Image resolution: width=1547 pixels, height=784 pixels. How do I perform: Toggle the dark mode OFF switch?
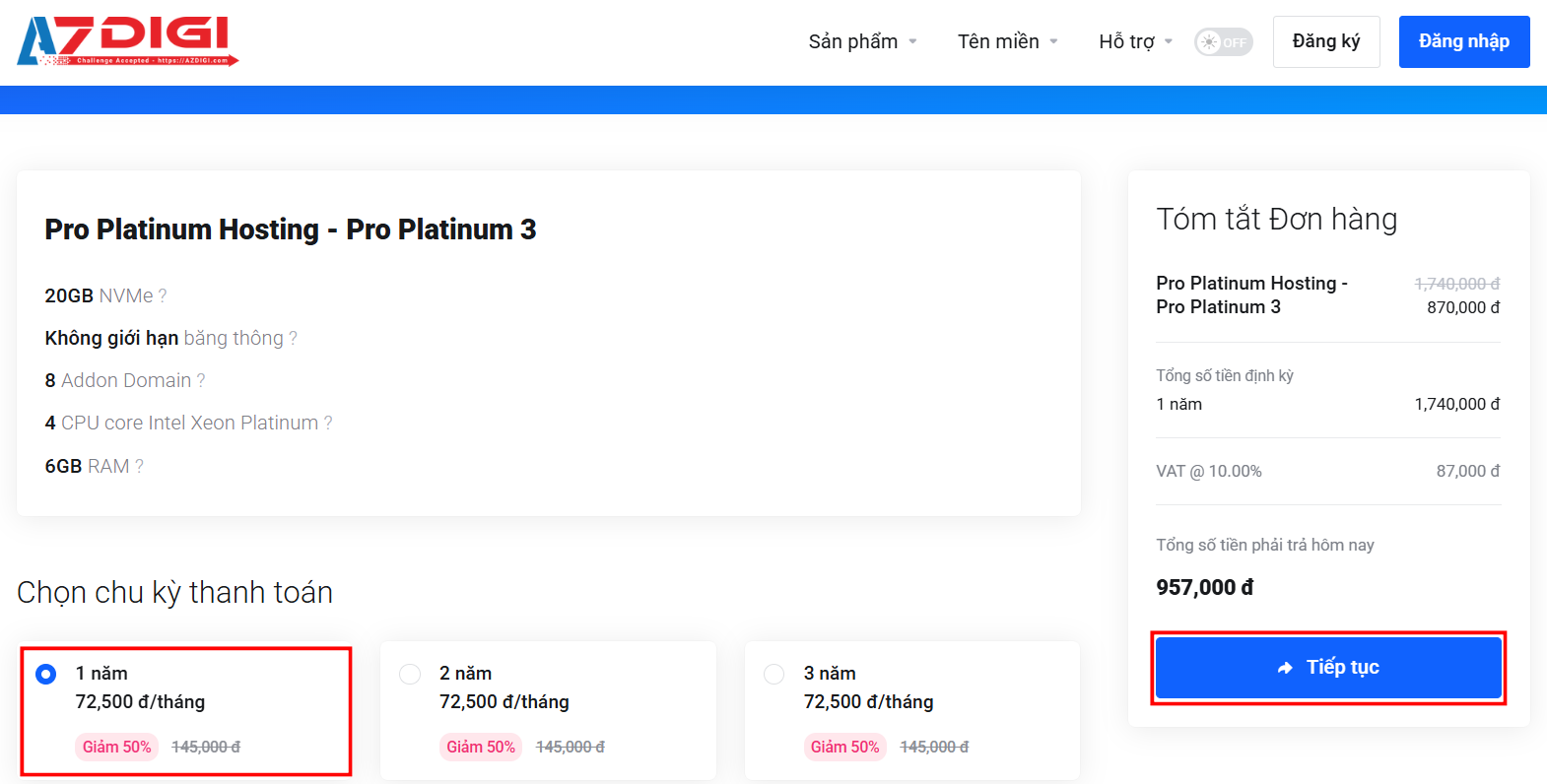coord(1223,42)
